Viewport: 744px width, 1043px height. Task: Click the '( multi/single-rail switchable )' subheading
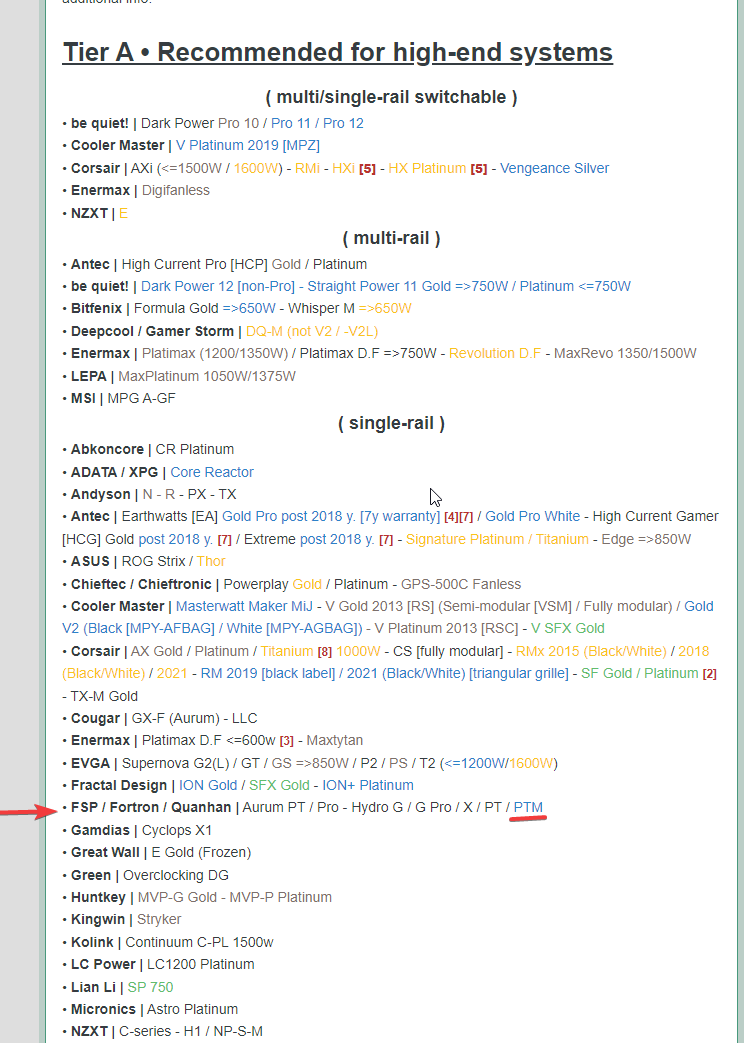click(x=391, y=97)
